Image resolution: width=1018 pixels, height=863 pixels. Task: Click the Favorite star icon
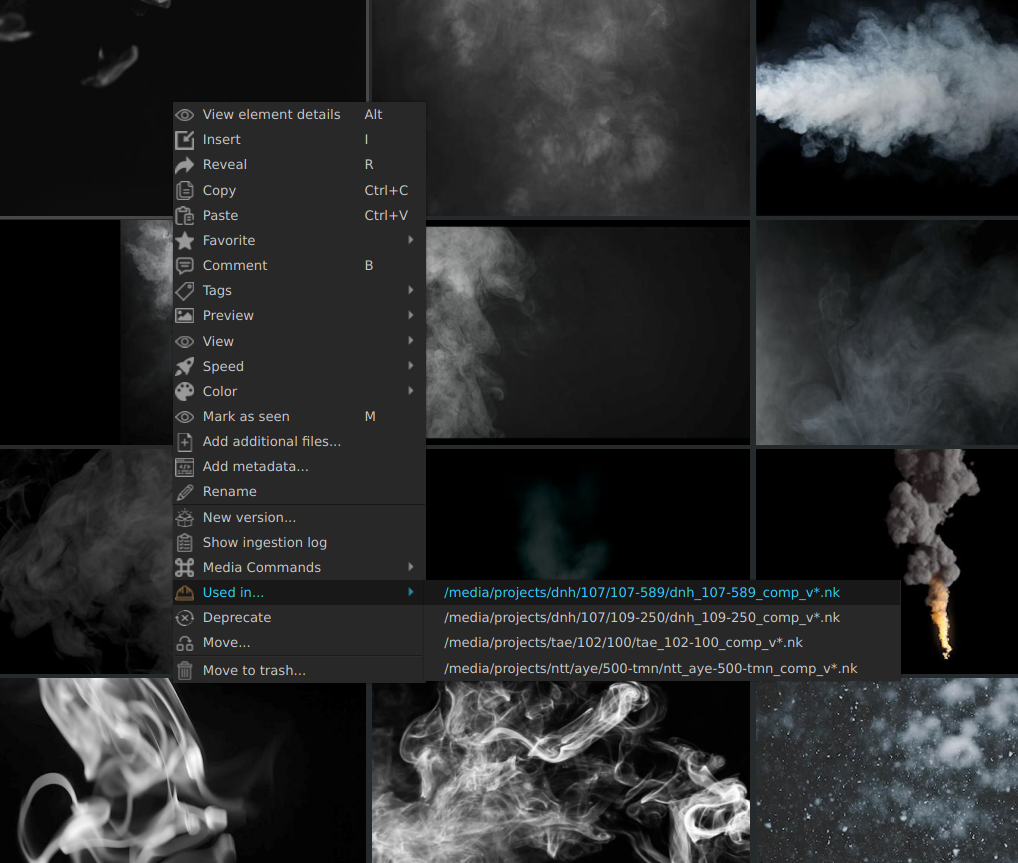pyautogui.click(x=185, y=241)
